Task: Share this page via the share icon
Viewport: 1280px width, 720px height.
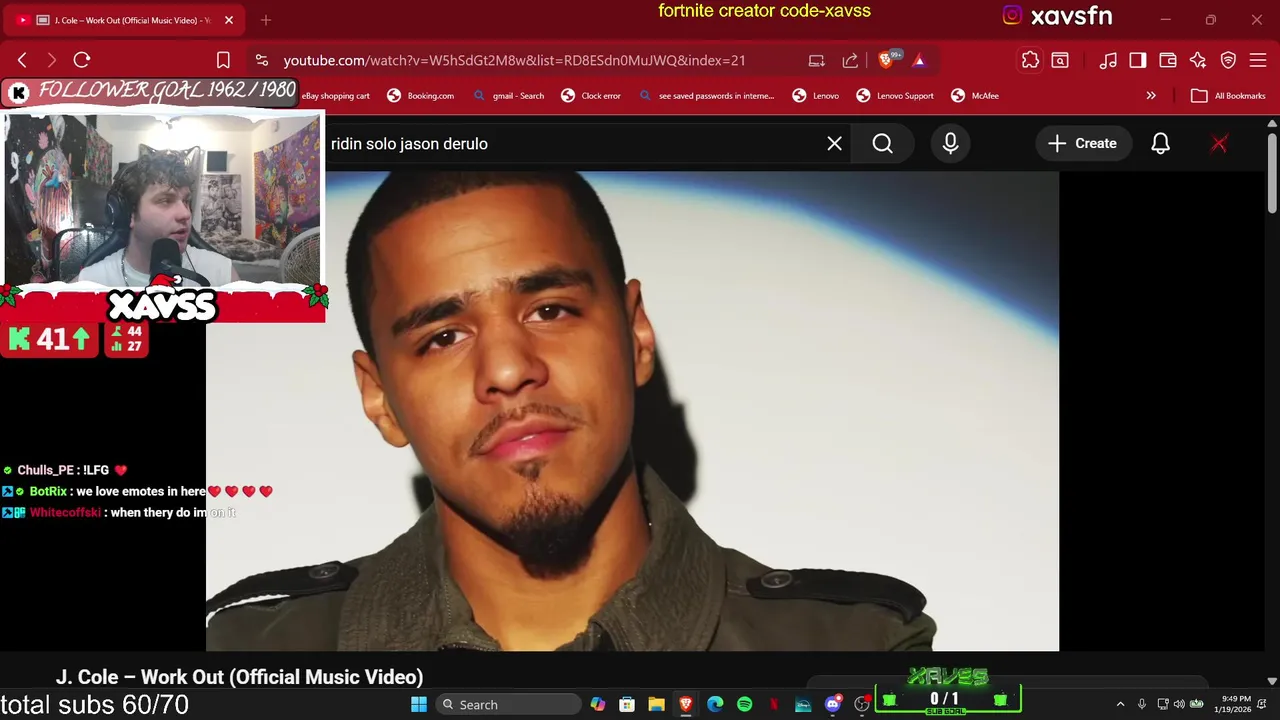Action: [850, 60]
